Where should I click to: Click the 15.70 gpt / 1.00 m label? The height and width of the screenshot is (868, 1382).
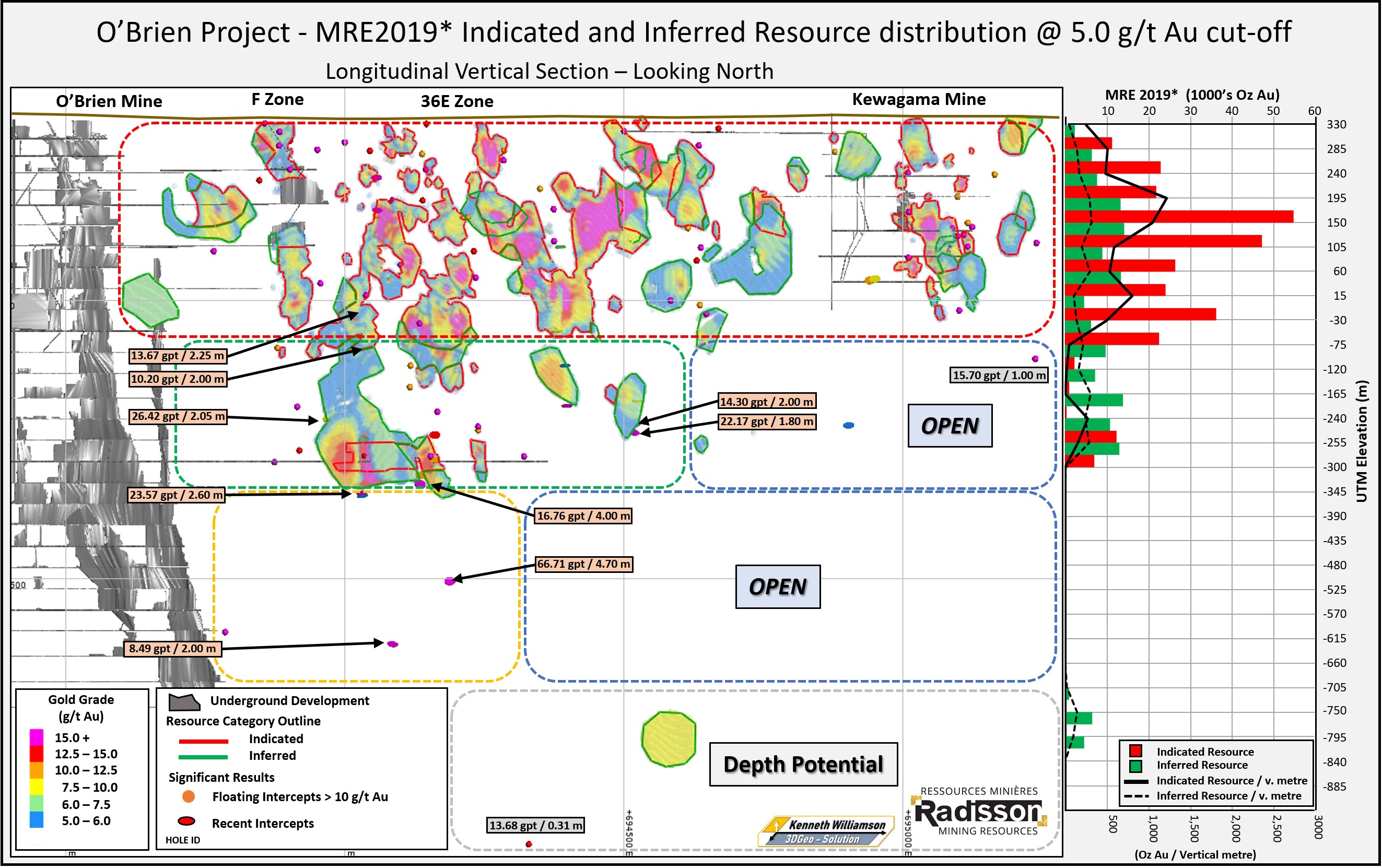pyautogui.click(x=999, y=375)
